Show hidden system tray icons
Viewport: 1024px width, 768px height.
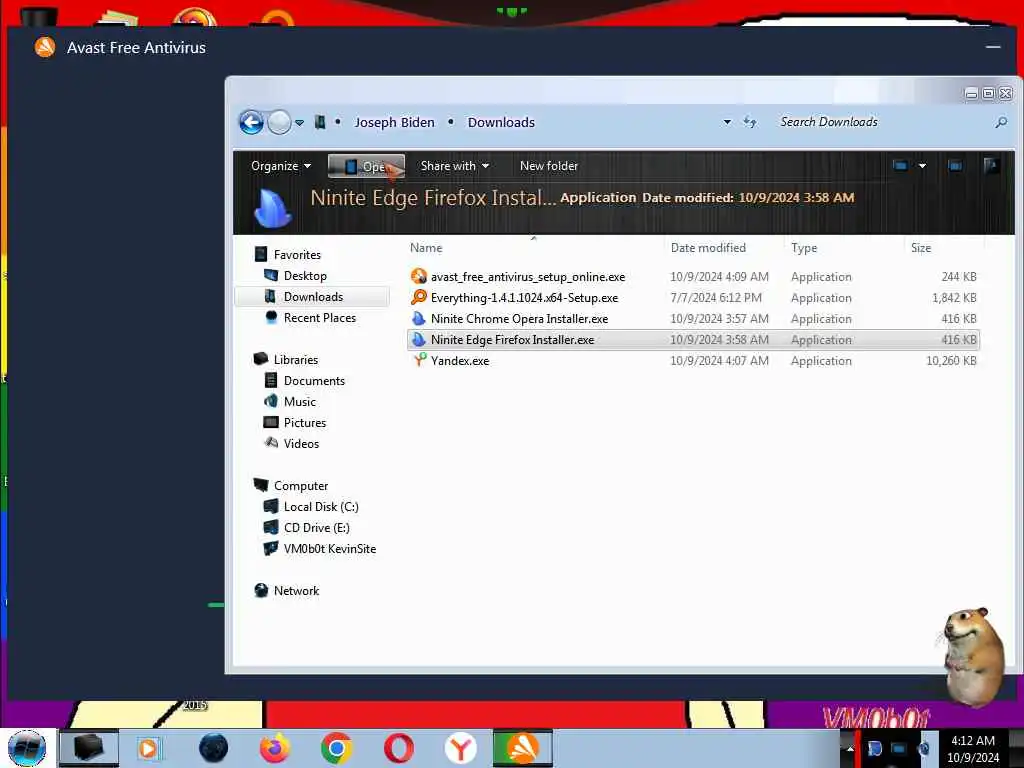coord(850,748)
